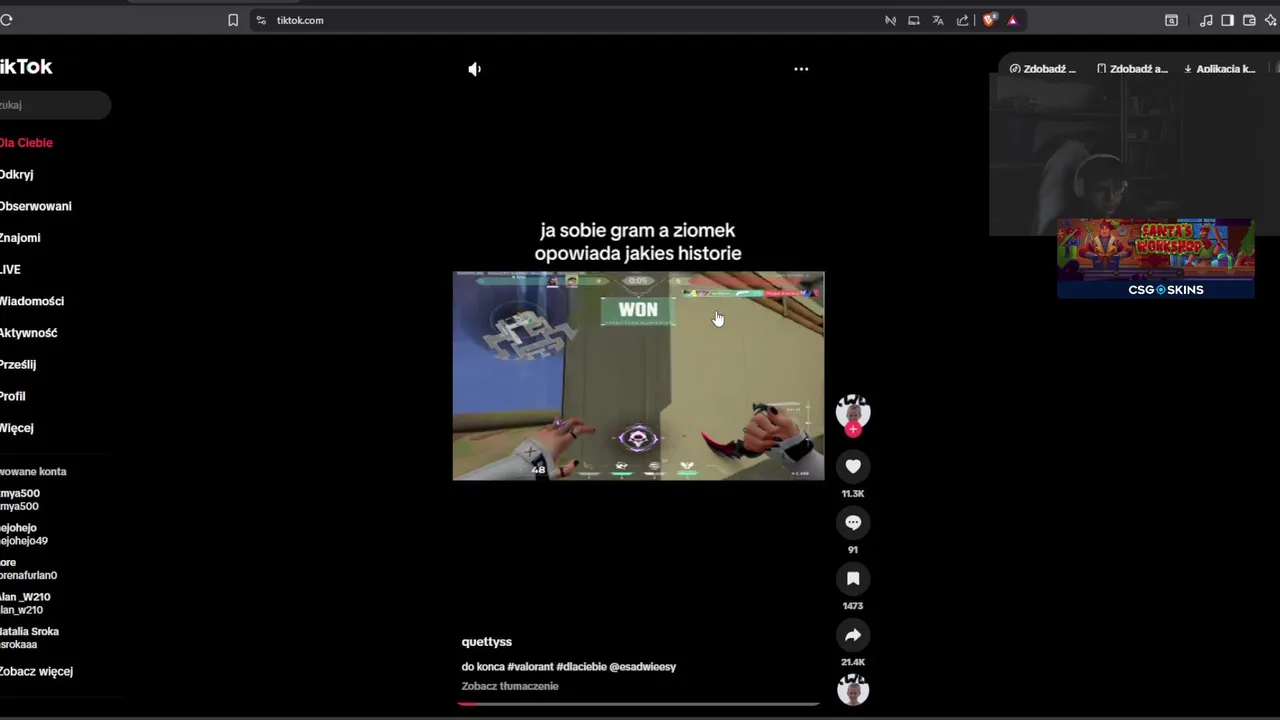The height and width of the screenshot is (720, 1280).
Task: Expand the Więcej menu
Action: 17,428
